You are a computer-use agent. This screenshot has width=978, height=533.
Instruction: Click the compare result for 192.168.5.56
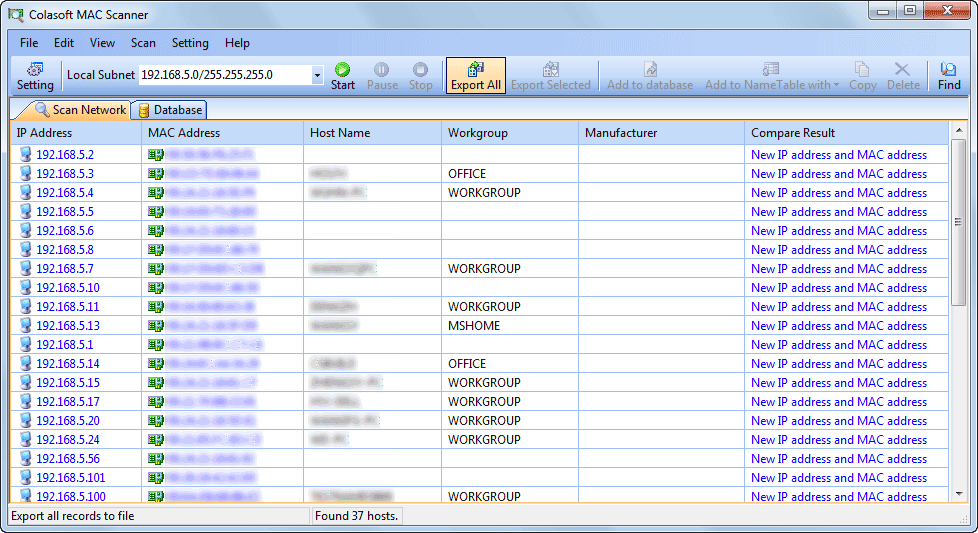pyautogui.click(x=839, y=459)
